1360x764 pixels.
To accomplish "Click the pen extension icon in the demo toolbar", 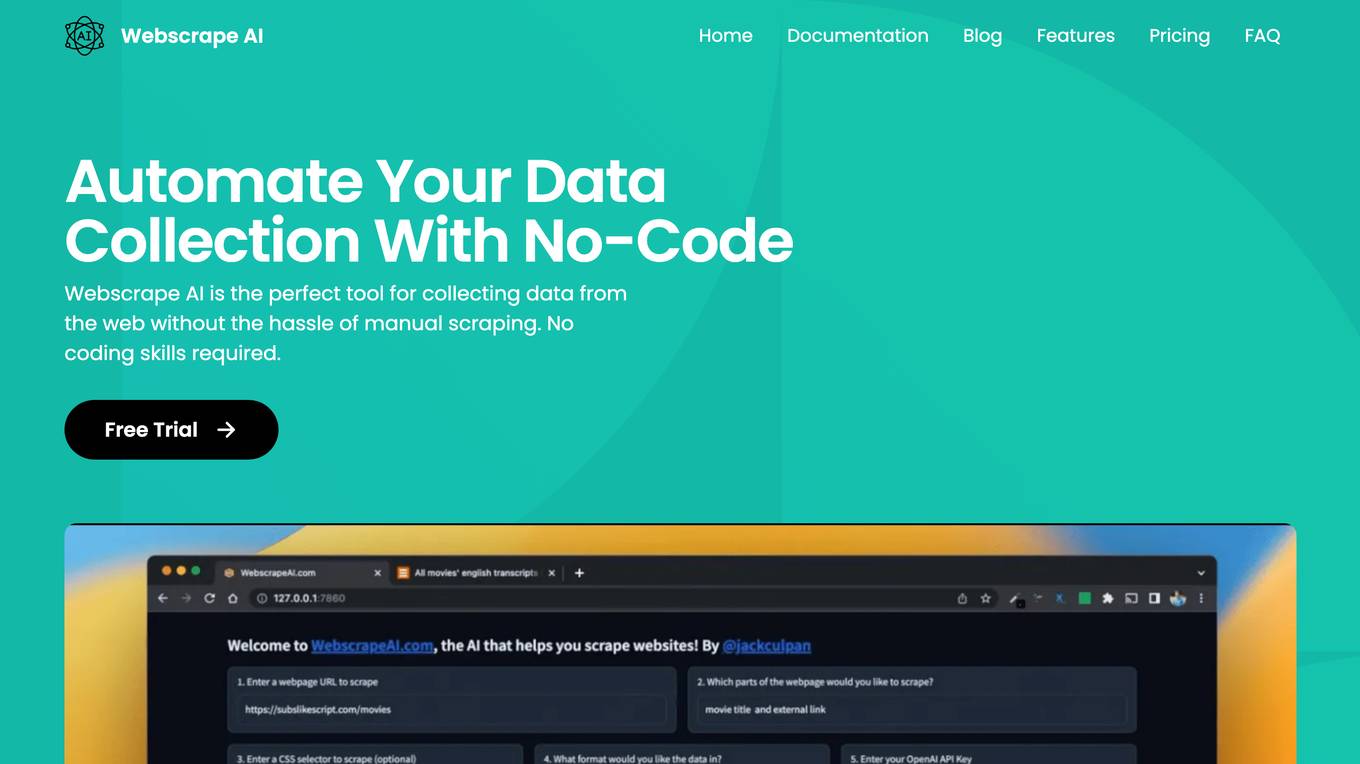I will [1015, 599].
